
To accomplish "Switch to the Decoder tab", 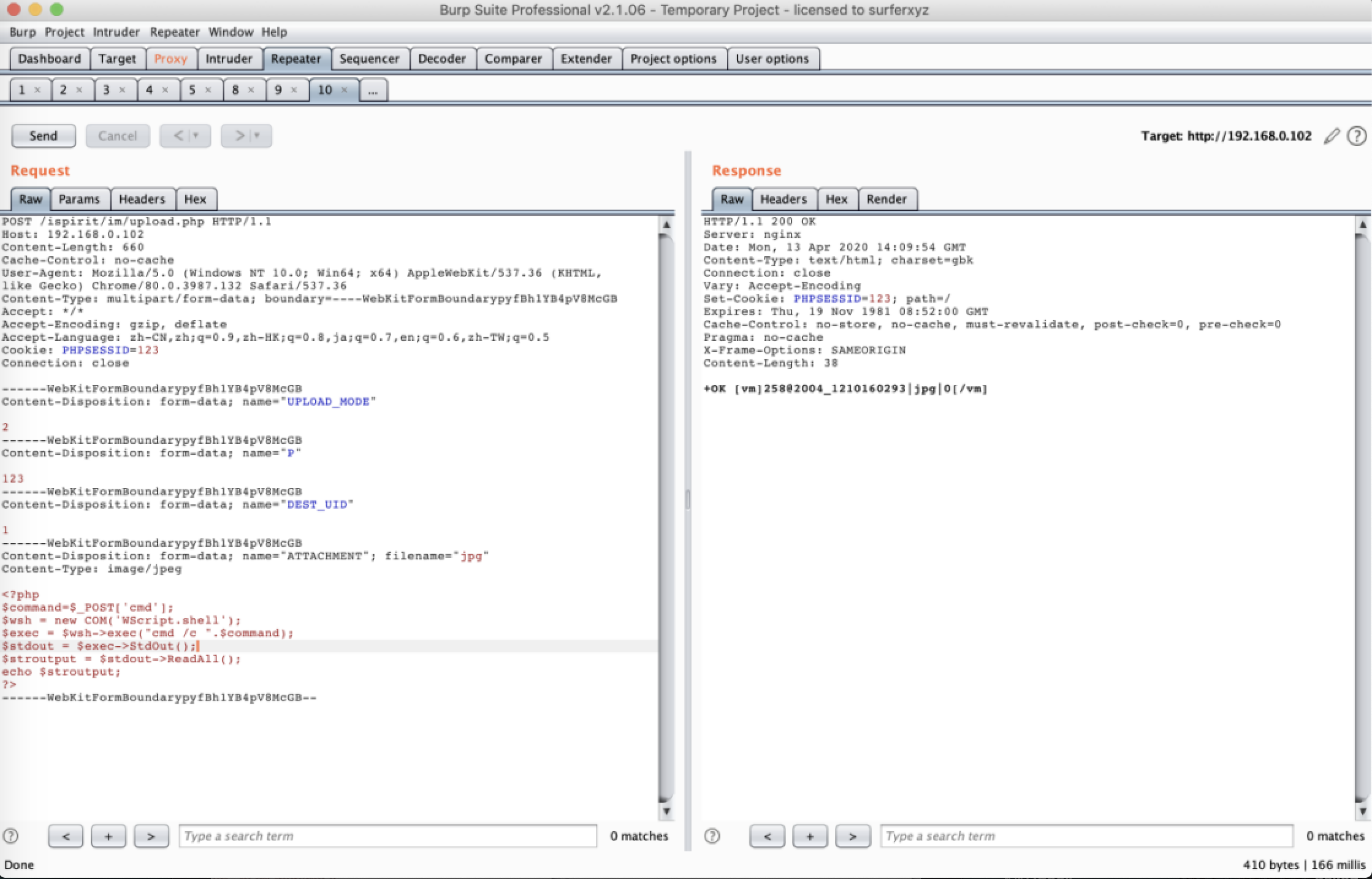I will click(441, 59).
